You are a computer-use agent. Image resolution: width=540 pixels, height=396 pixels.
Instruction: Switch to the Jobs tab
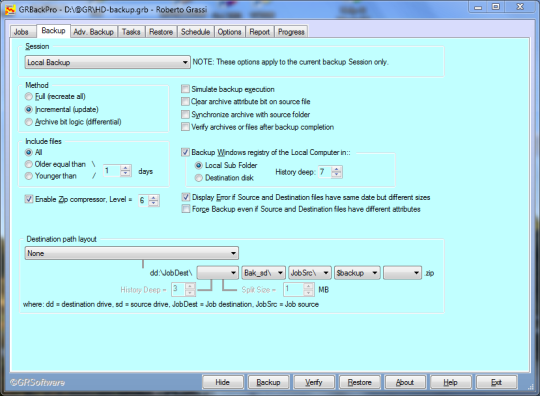21,32
